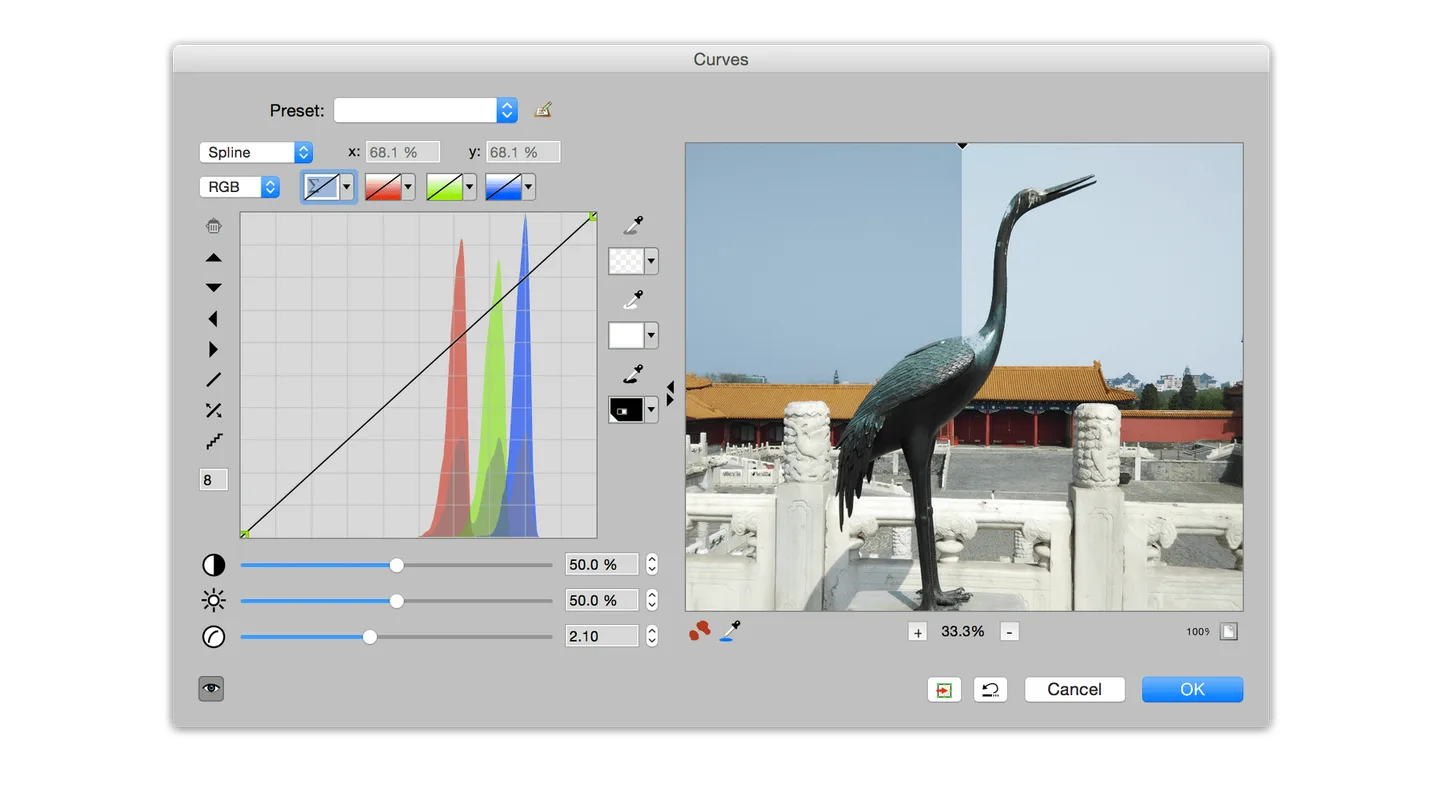
Task: Open the white swatch dropdown arrow
Action: 651,335
